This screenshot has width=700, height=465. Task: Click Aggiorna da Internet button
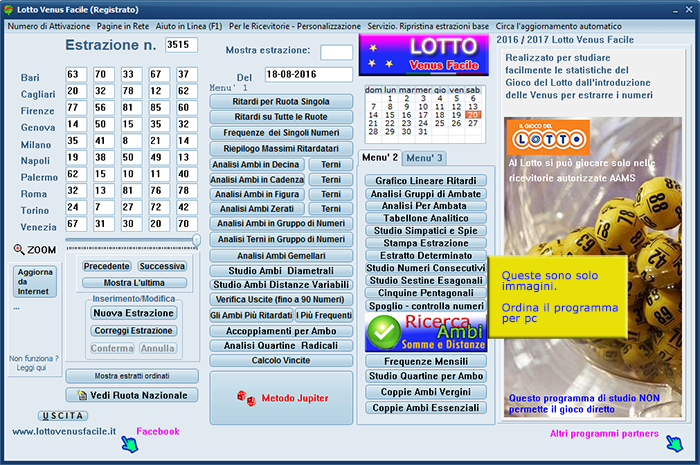pyautogui.click(x=35, y=282)
